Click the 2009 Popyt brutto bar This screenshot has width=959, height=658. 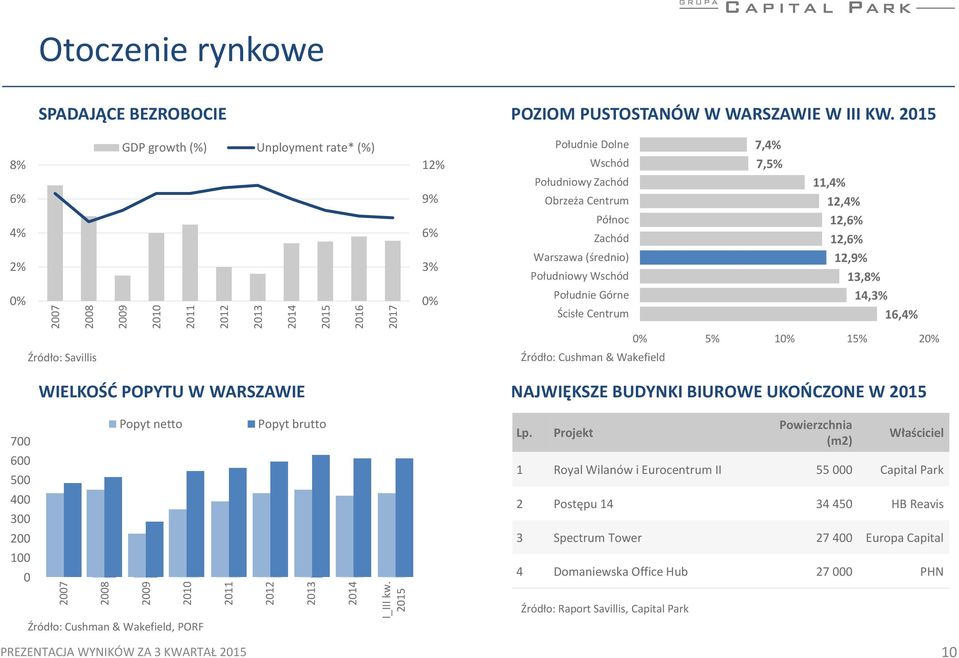click(155, 549)
